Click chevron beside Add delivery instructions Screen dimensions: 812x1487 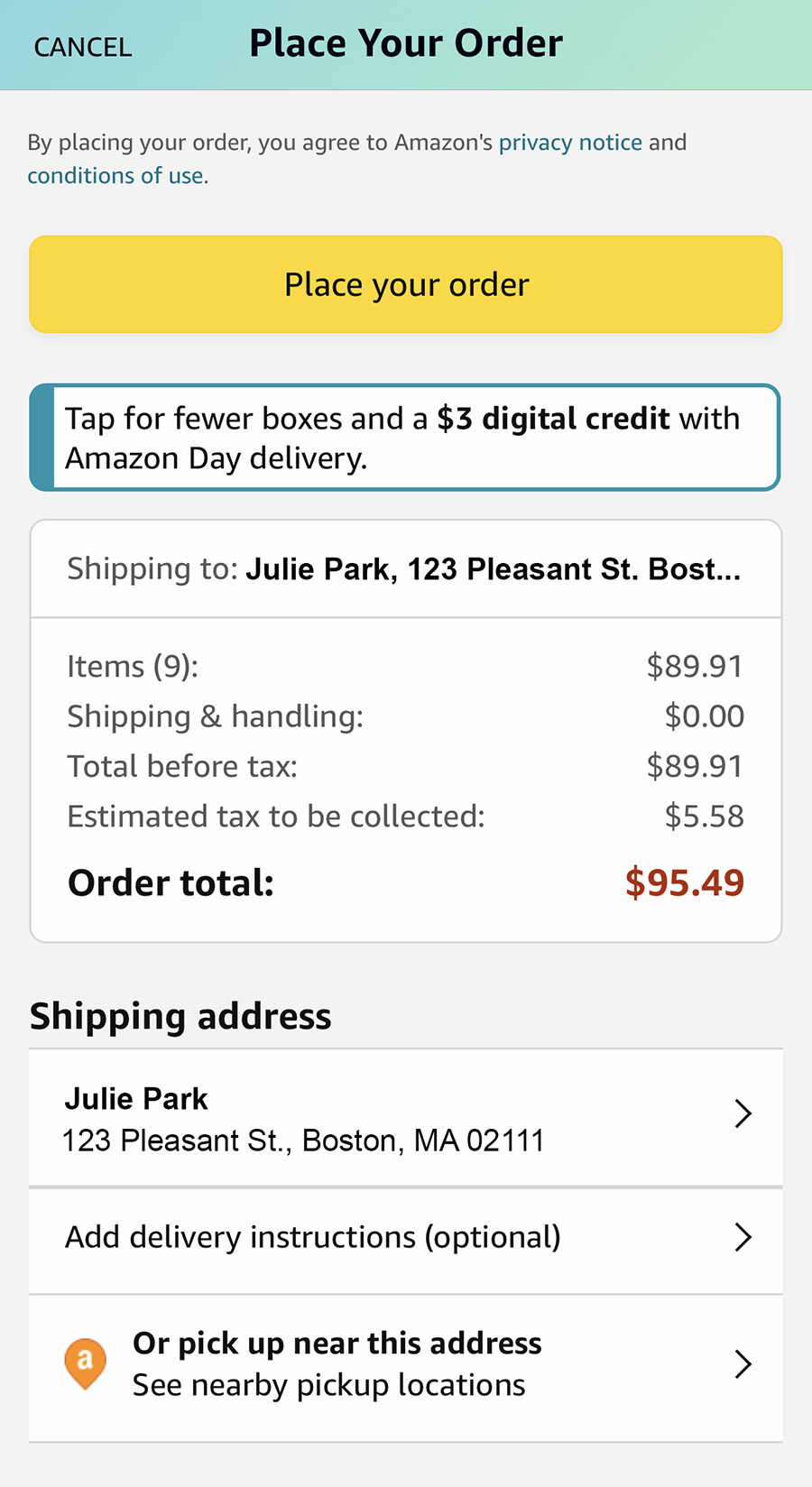point(743,1237)
